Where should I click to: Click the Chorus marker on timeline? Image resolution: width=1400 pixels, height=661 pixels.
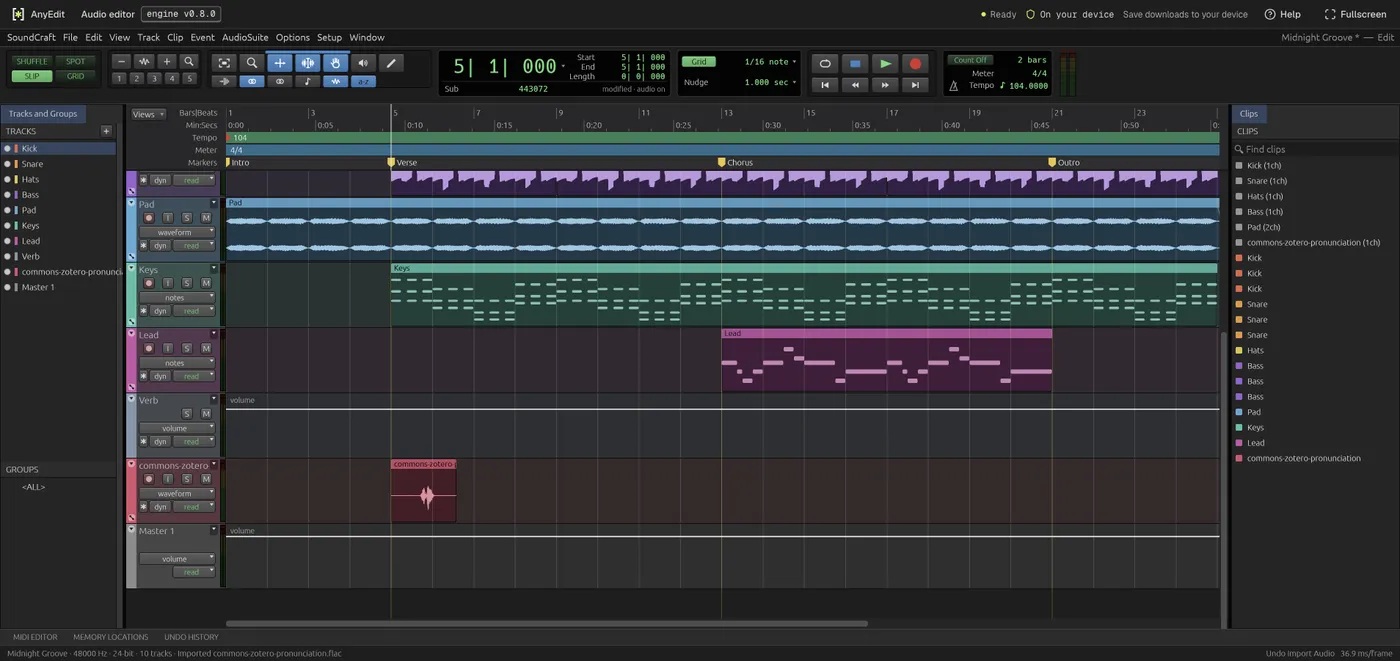(x=735, y=162)
